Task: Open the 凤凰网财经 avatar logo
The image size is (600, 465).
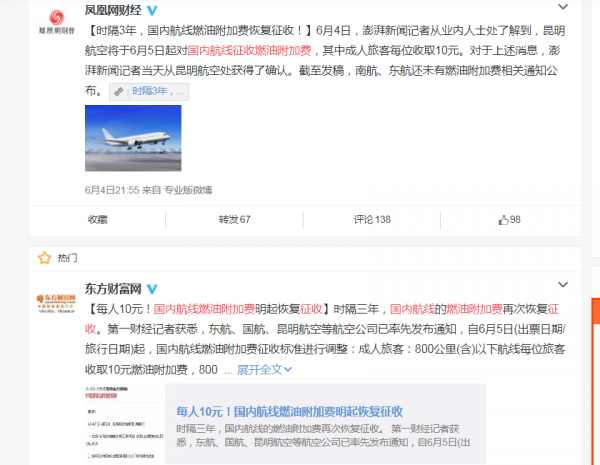Action: [x=57, y=21]
